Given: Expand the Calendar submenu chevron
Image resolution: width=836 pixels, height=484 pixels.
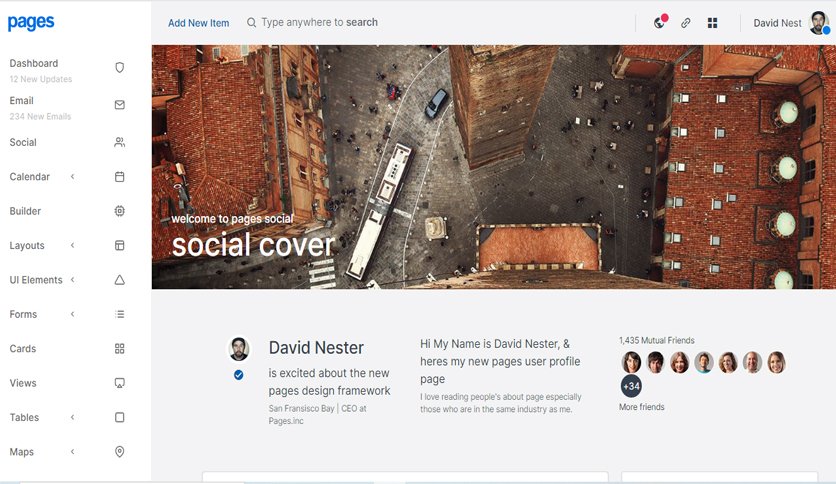Looking at the screenshot, I should [x=73, y=176].
